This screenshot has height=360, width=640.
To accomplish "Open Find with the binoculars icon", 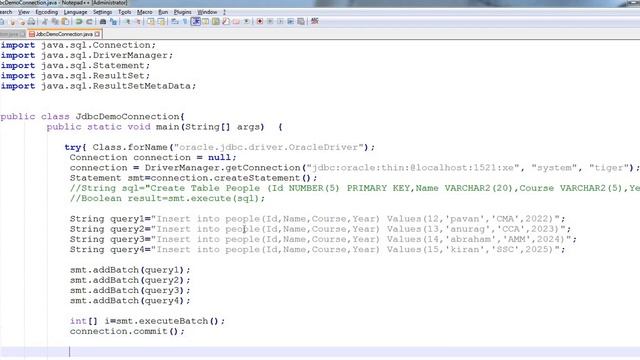I will pos(103,21).
